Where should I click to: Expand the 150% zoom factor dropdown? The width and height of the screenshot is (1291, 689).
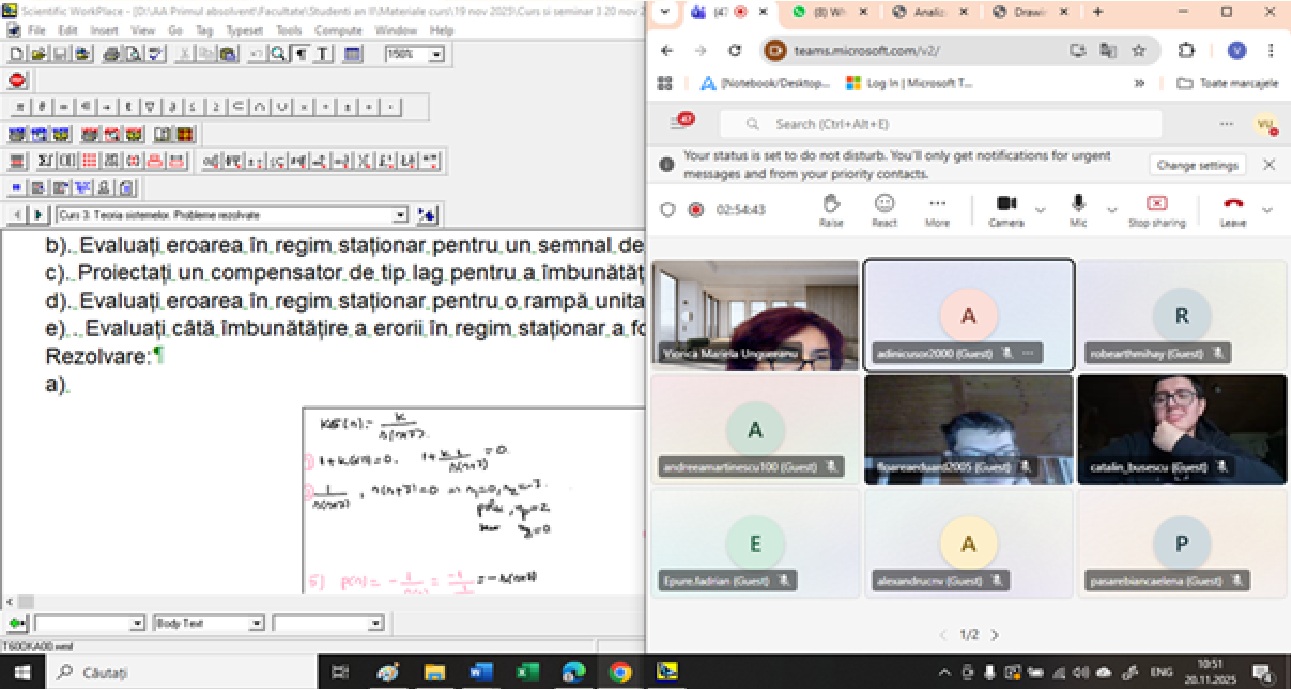(x=436, y=55)
